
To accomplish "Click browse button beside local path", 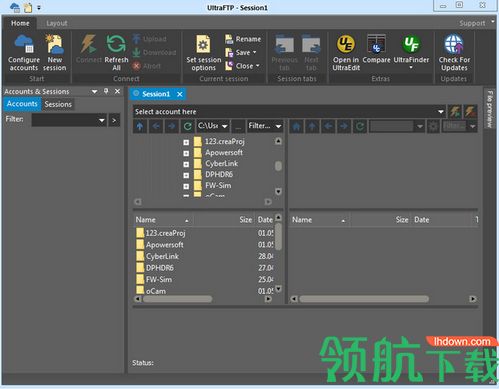I will 238,126.
